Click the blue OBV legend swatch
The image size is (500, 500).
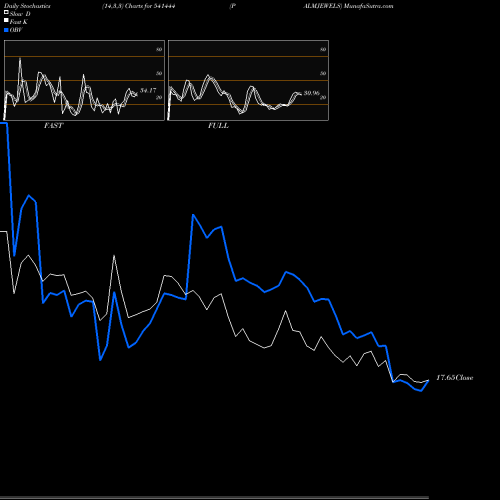pos(6,30)
